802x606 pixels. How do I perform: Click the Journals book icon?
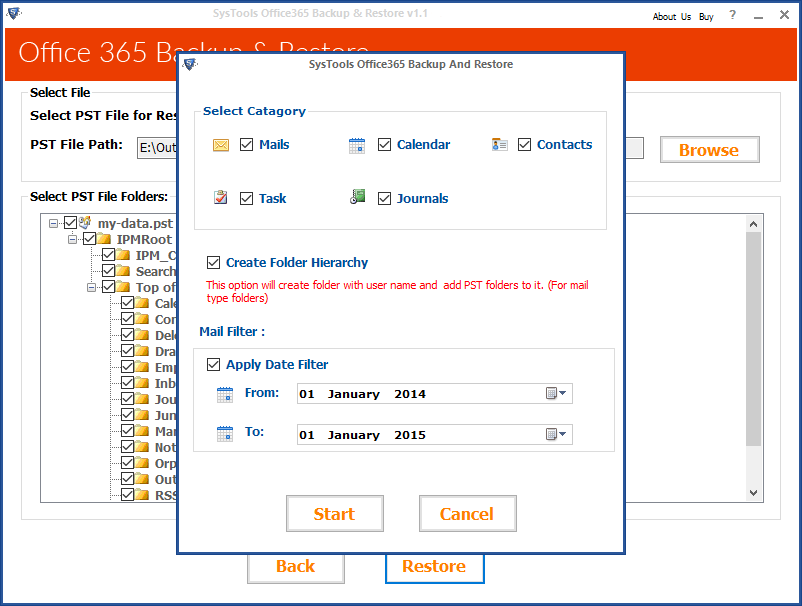tap(358, 197)
